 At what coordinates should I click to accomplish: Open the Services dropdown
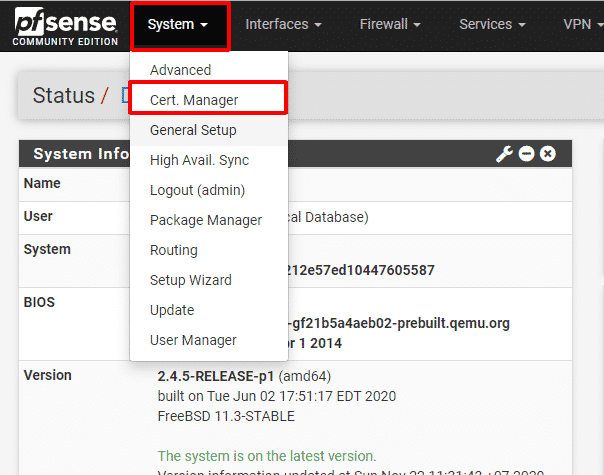click(492, 25)
